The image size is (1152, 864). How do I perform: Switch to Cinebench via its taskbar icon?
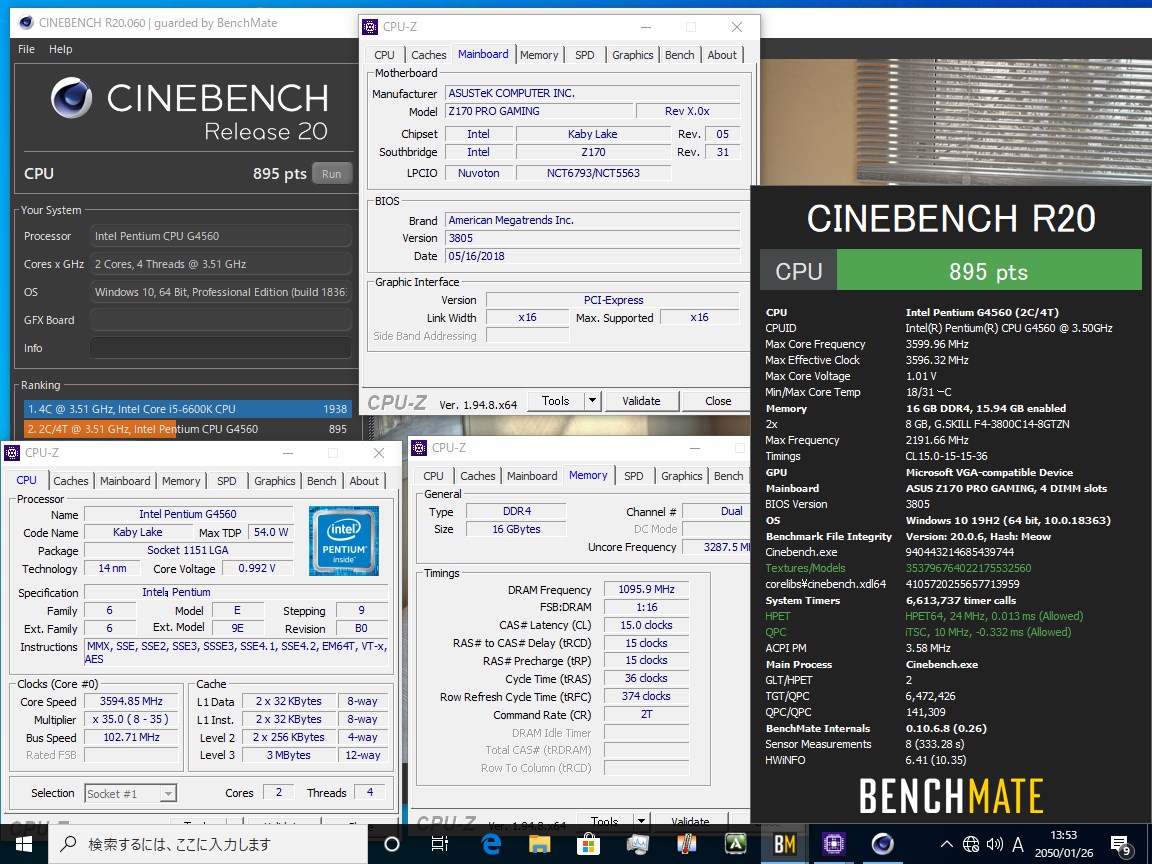[882, 844]
